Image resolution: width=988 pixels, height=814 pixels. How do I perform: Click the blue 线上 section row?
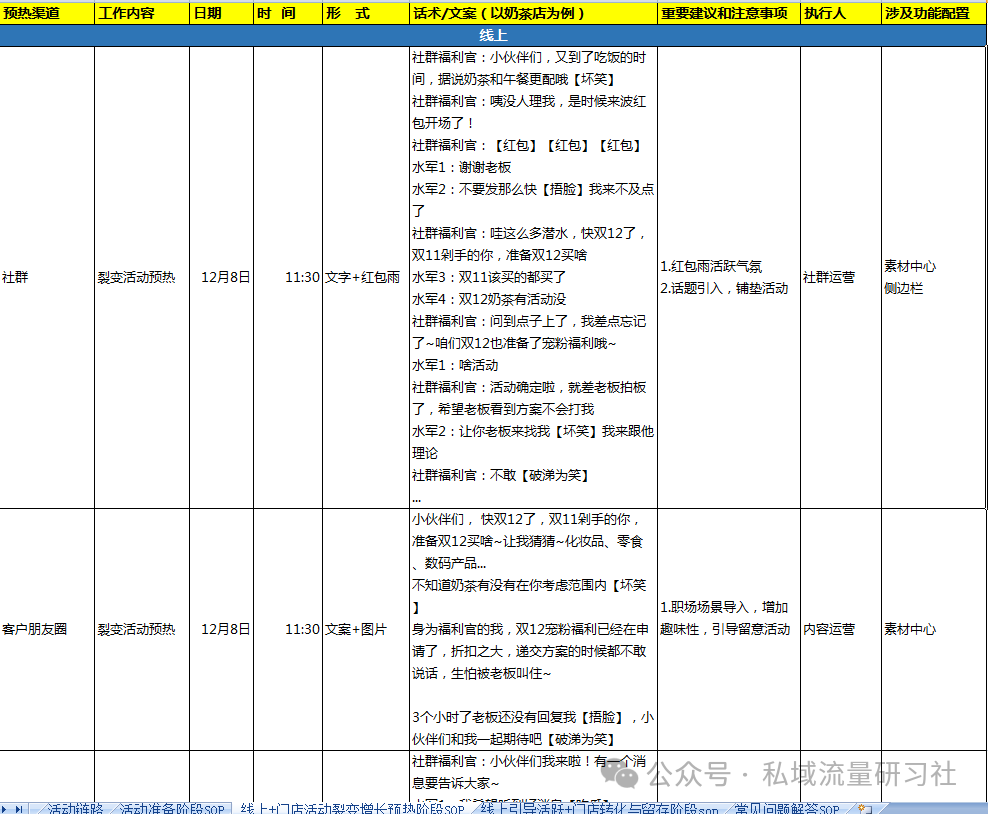click(493, 35)
